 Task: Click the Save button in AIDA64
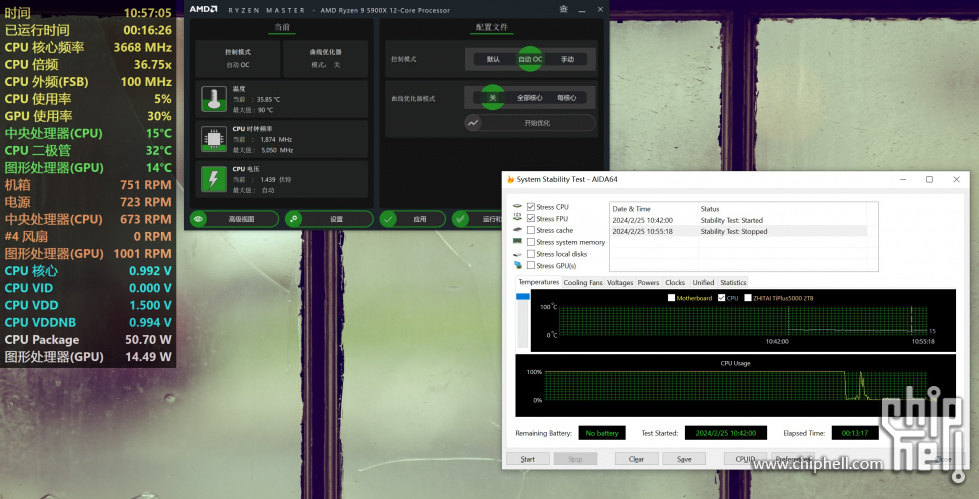pyautogui.click(x=684, y=459)
